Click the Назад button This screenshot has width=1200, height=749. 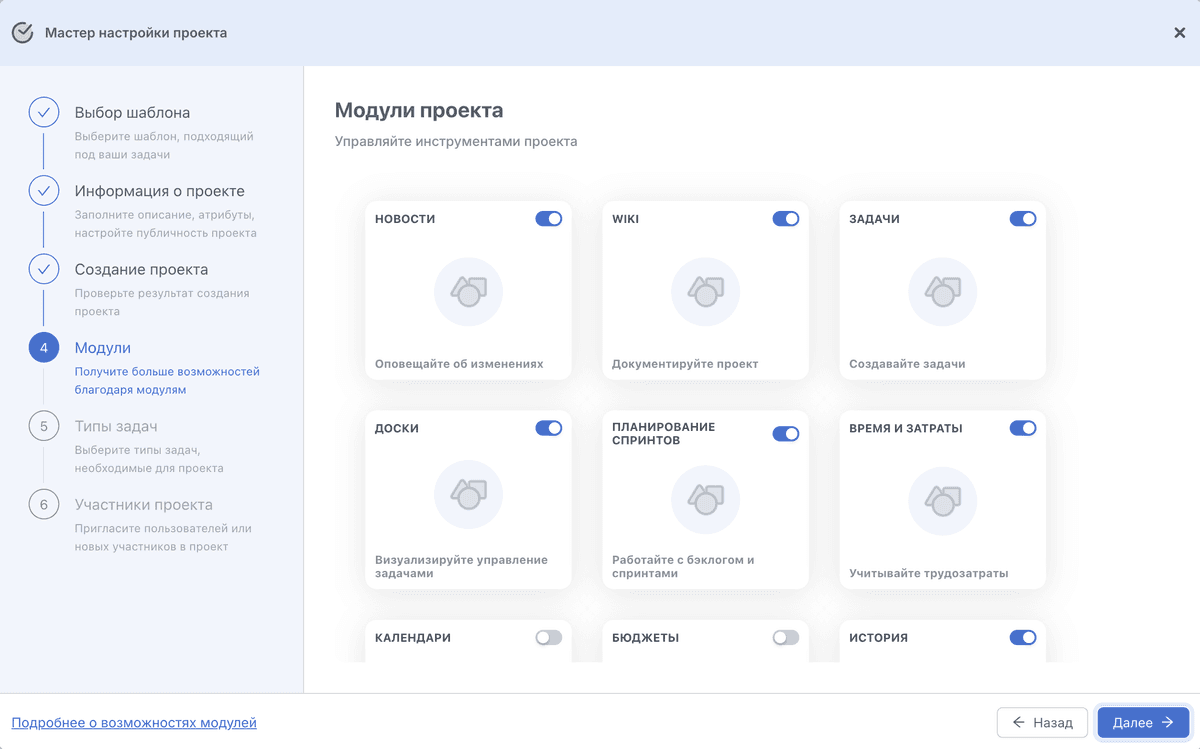coord(1042,722)
